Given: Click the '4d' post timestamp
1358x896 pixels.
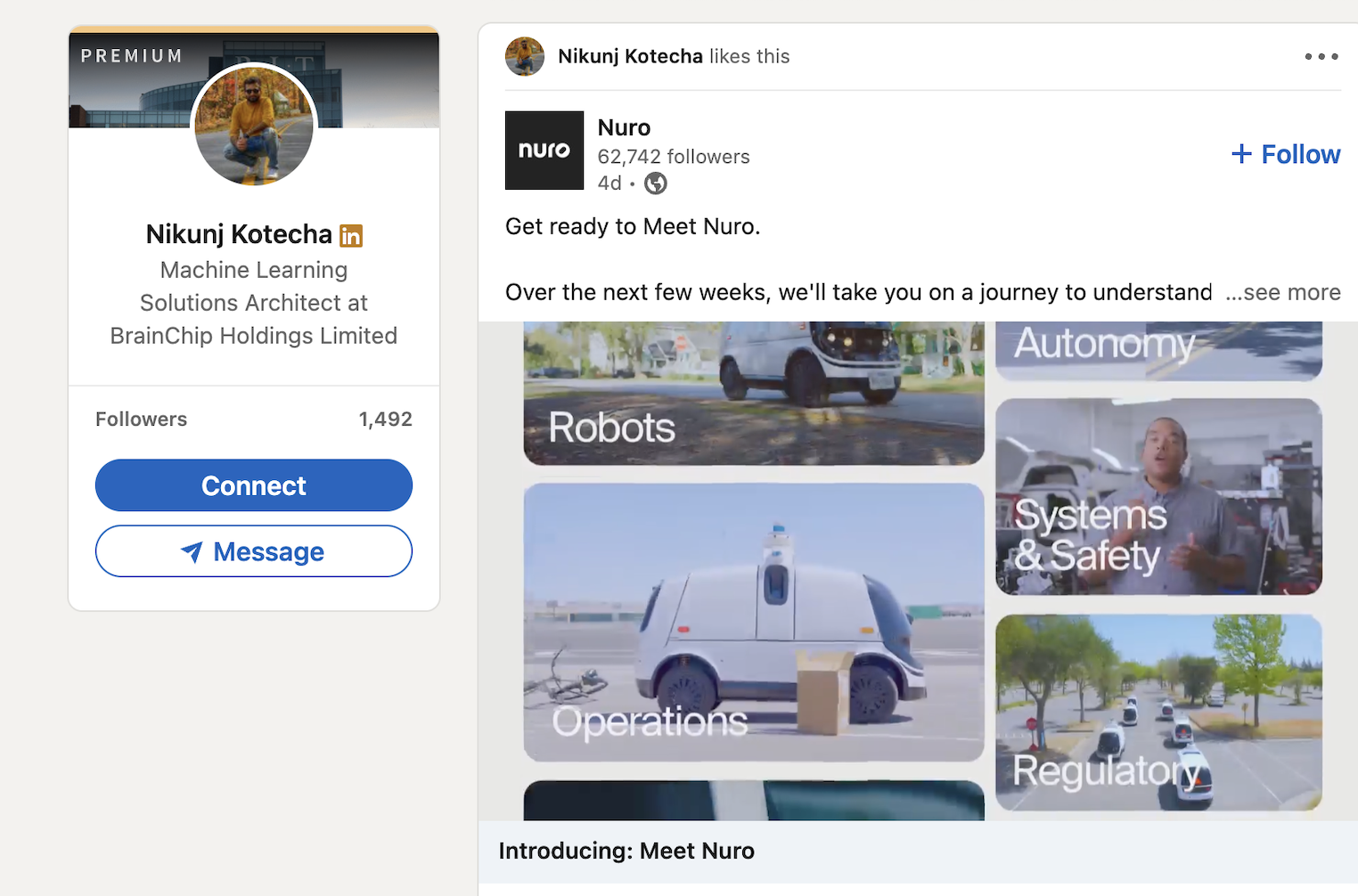Looking at the screenshot, I should pos(609,183).
